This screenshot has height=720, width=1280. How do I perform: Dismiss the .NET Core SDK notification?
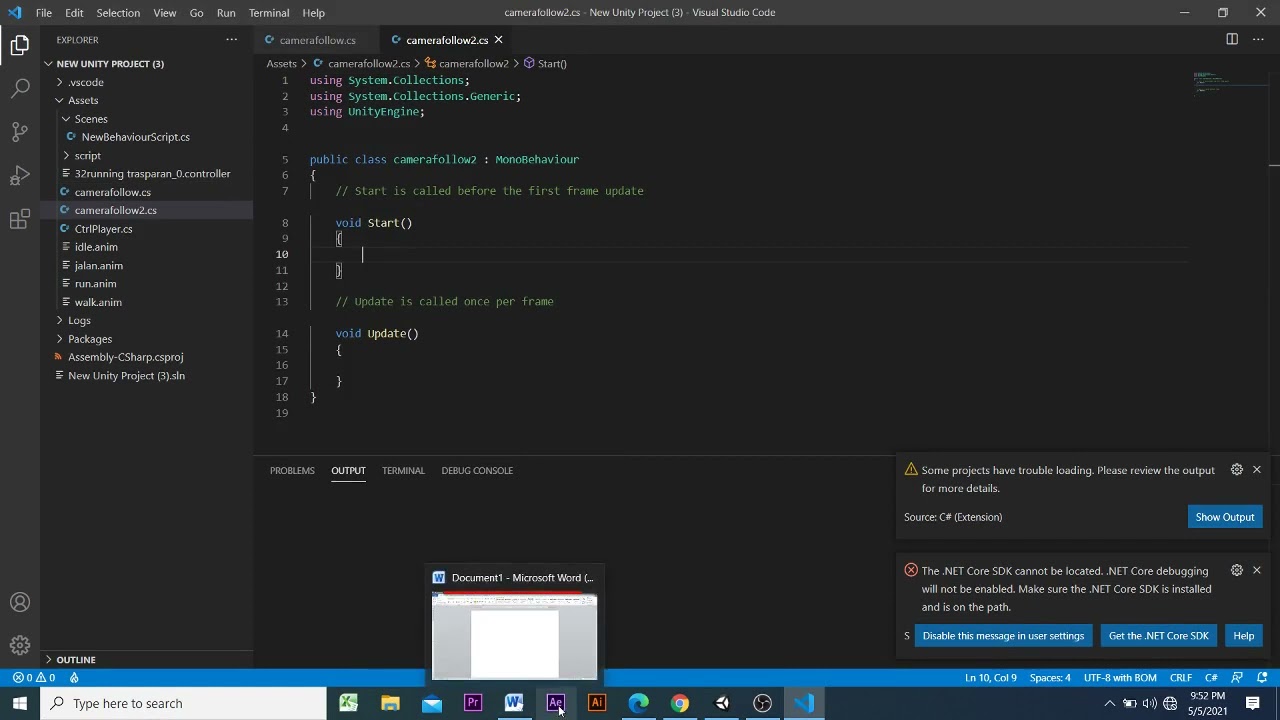pyautogui.click(x=1257, y=570)
